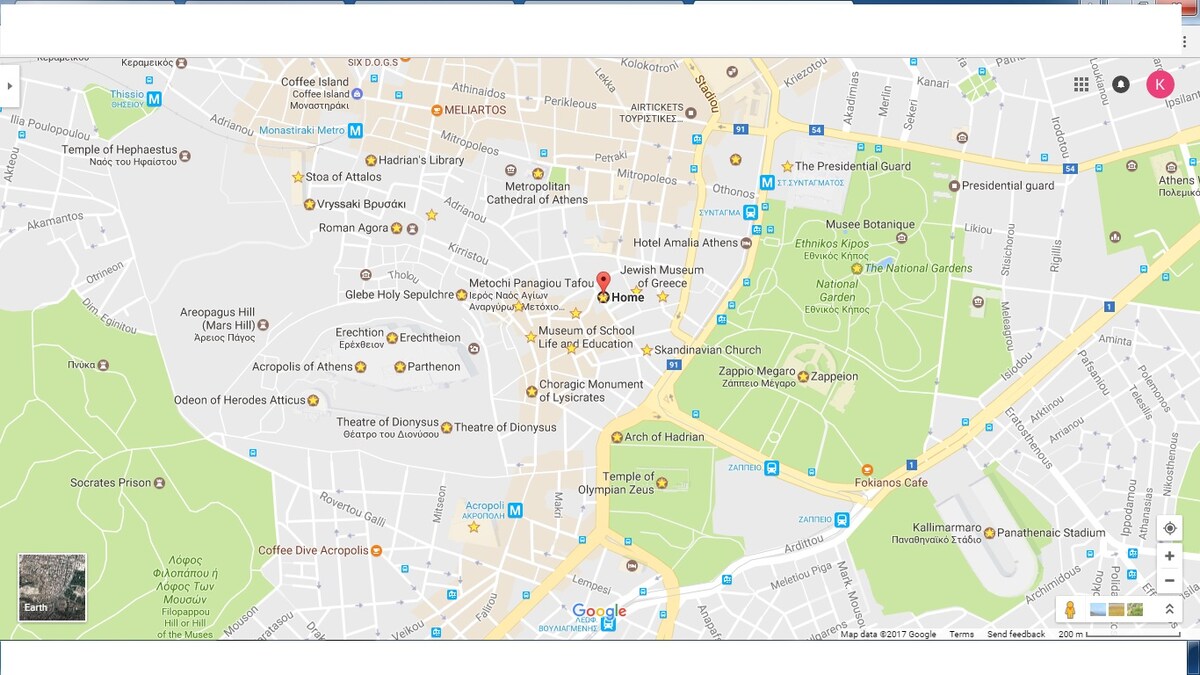Click the Acropolis of Athens label
Image resolution: width=1200 pixels, height=675 pixels.
tap(302, 367)
